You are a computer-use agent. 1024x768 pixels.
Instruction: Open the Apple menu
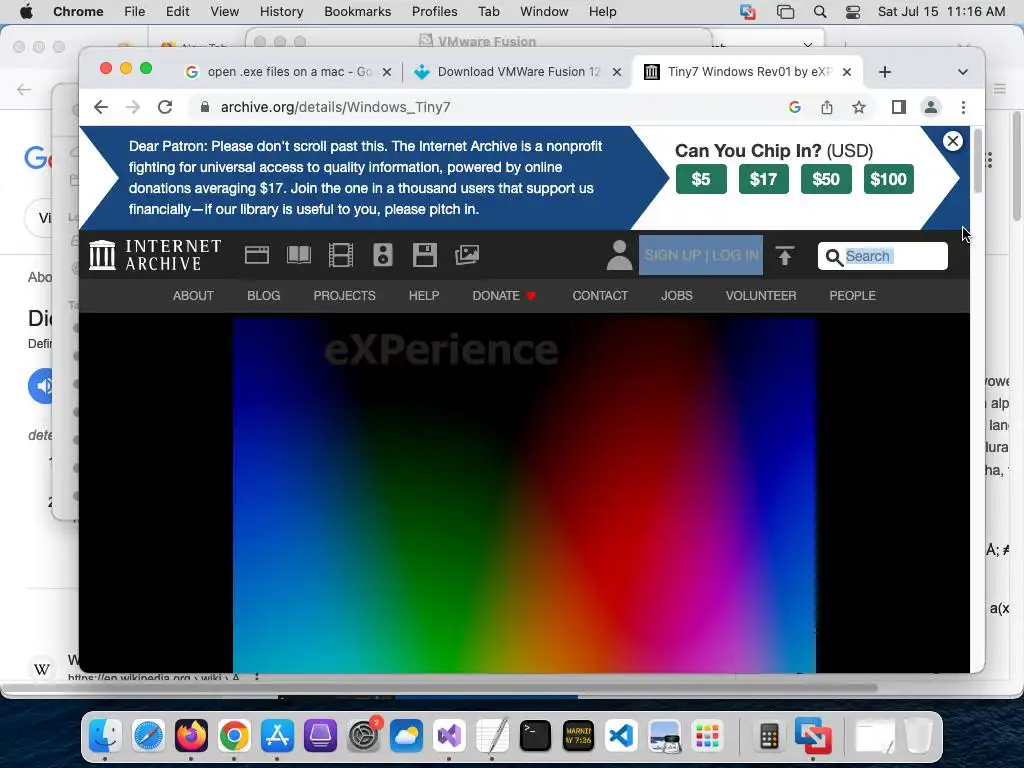tap(26, 12)
